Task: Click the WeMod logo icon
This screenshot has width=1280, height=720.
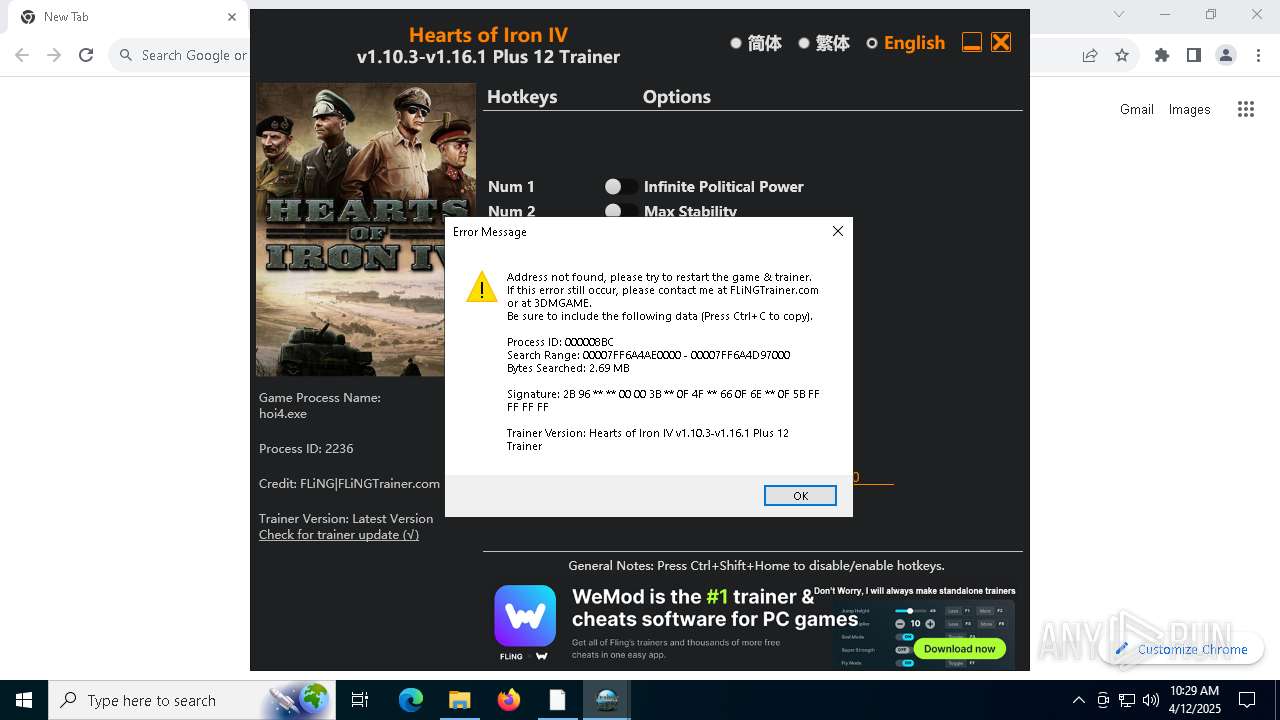Action: coord(525,616)
